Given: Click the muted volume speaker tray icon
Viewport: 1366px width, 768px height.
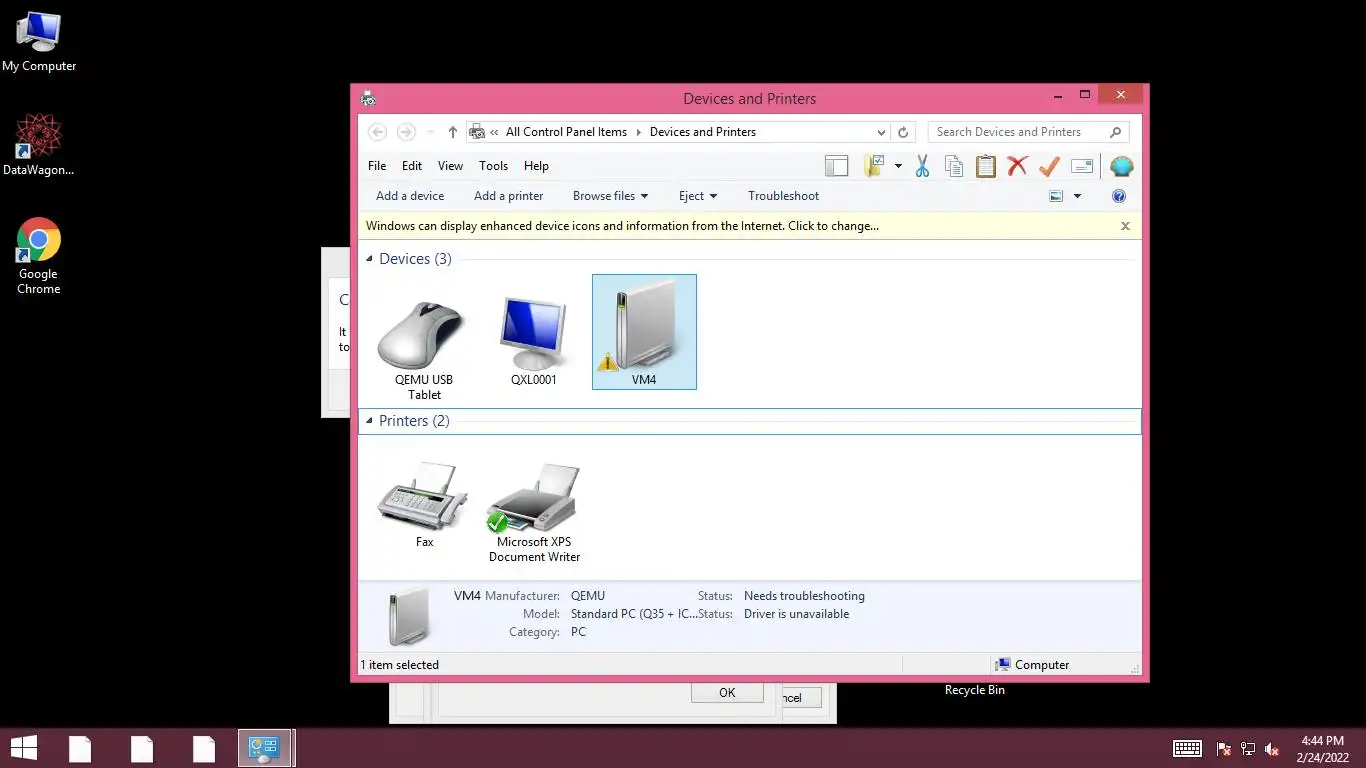Looking at the screenshot, I should click(x=1272, y=749).
